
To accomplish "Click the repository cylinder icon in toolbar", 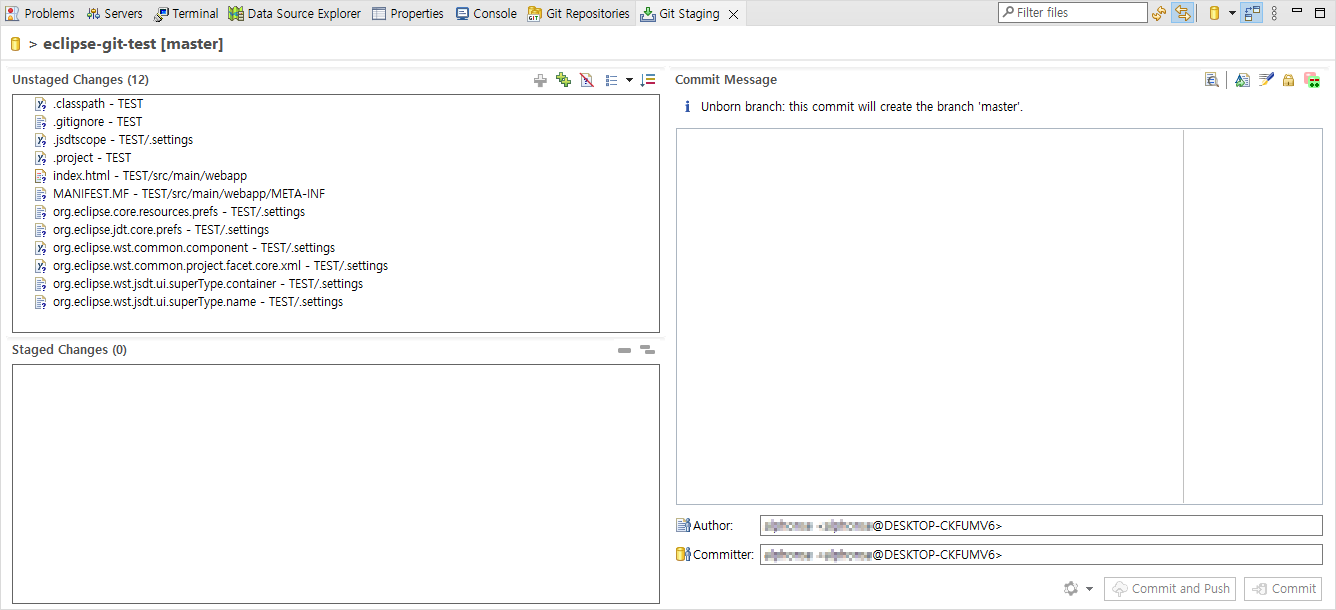I will coord(1214,13).
